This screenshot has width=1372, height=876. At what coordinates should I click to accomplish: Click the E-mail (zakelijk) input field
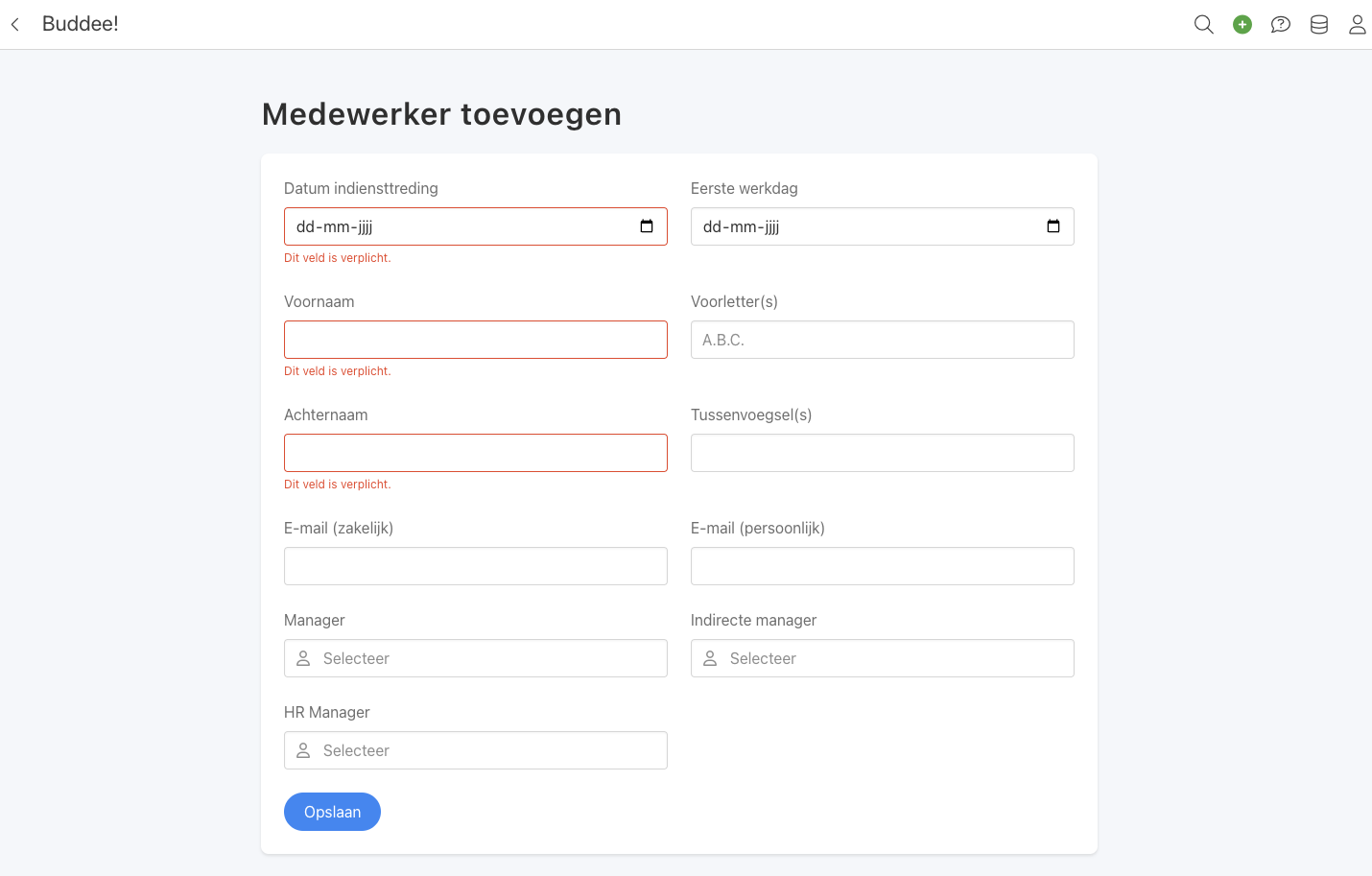tap(476, 566)
